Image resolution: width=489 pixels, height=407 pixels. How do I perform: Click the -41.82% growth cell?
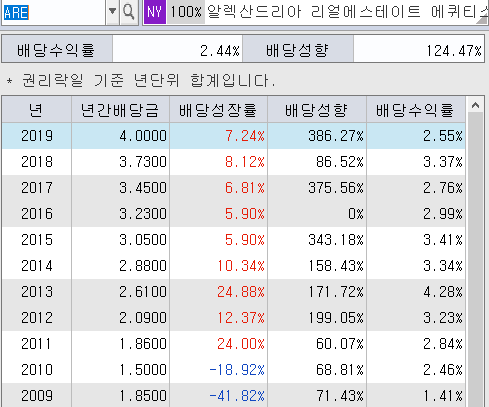point(218,395)
